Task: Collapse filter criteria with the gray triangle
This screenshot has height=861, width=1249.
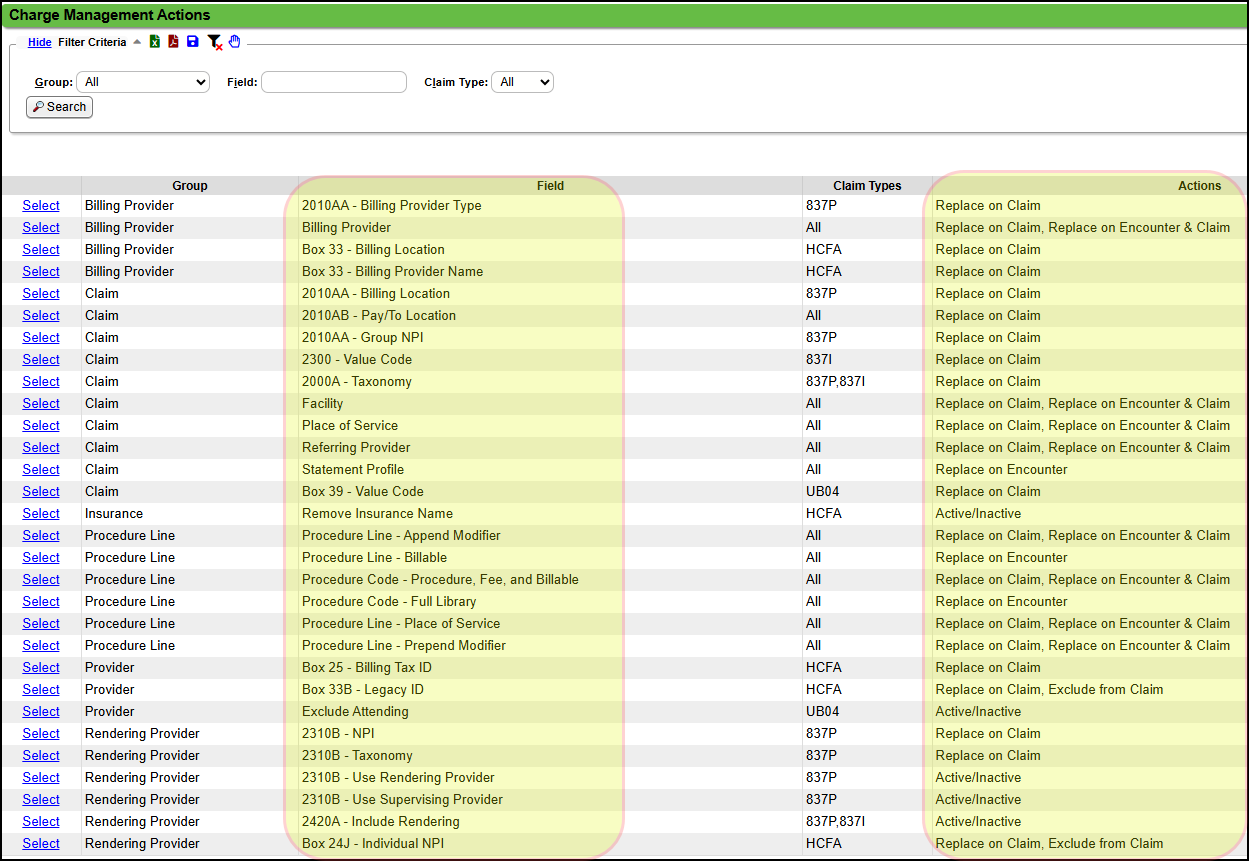Action: (x=137, y=42)
